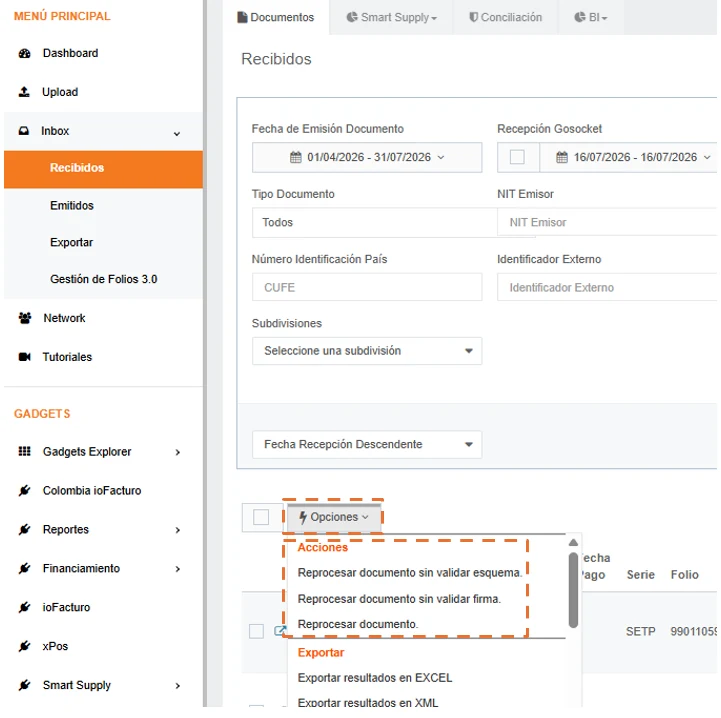The width and height of the screenshot is (721, 718).
Task: Open the Fecha Recepción Descendente sort dropdown
Action: tap(367, 444)
